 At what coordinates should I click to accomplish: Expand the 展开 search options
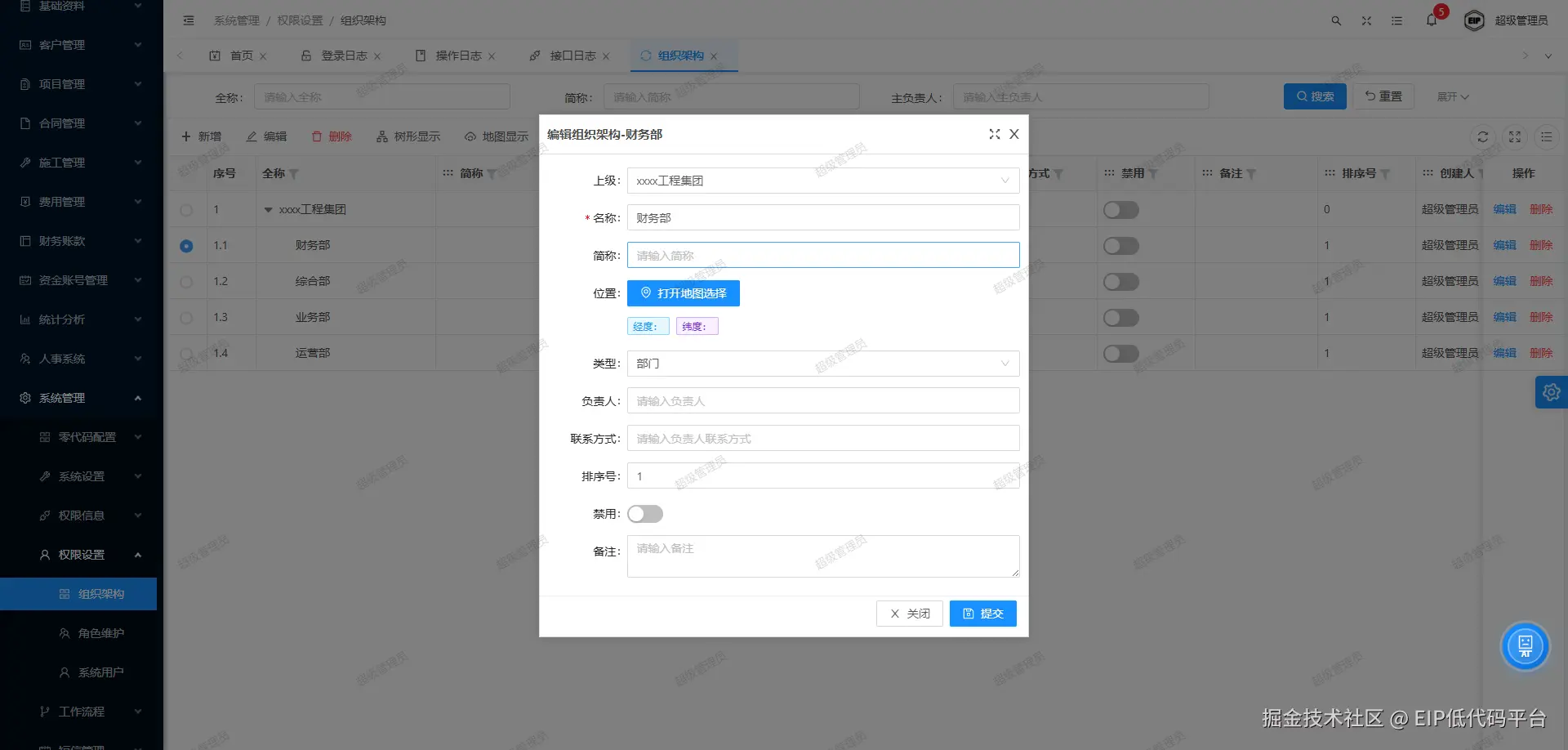point(1453,96)
